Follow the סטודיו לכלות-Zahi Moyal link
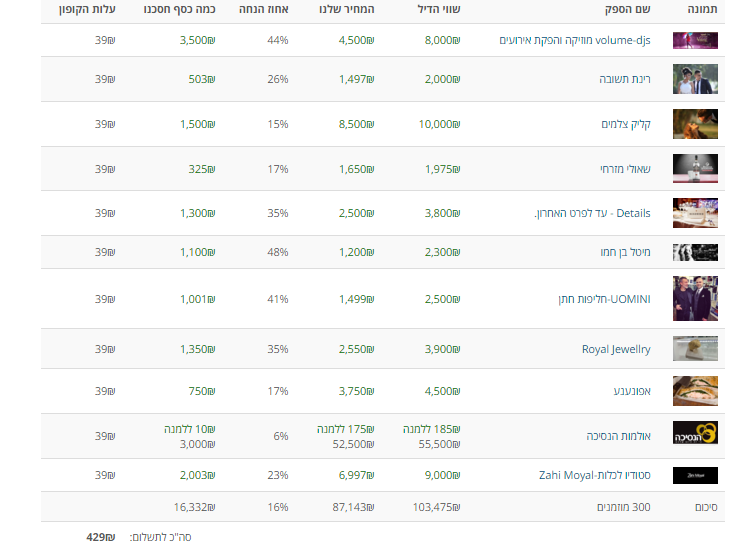Screen dimensions: 745x546 594,475
